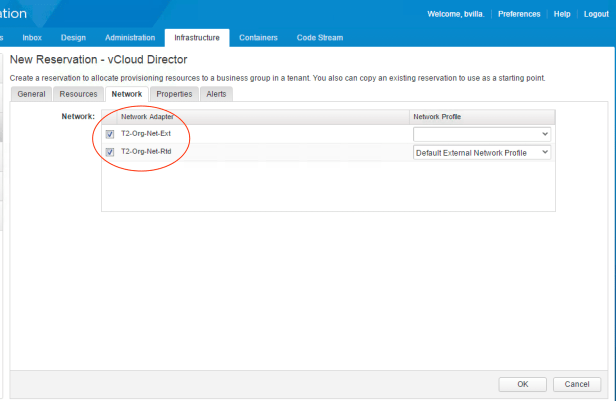Image resolution: width=616 pixels, height=401 pixels.
Task: Open the Code Stream tab
Action: [x=320, y=38]
